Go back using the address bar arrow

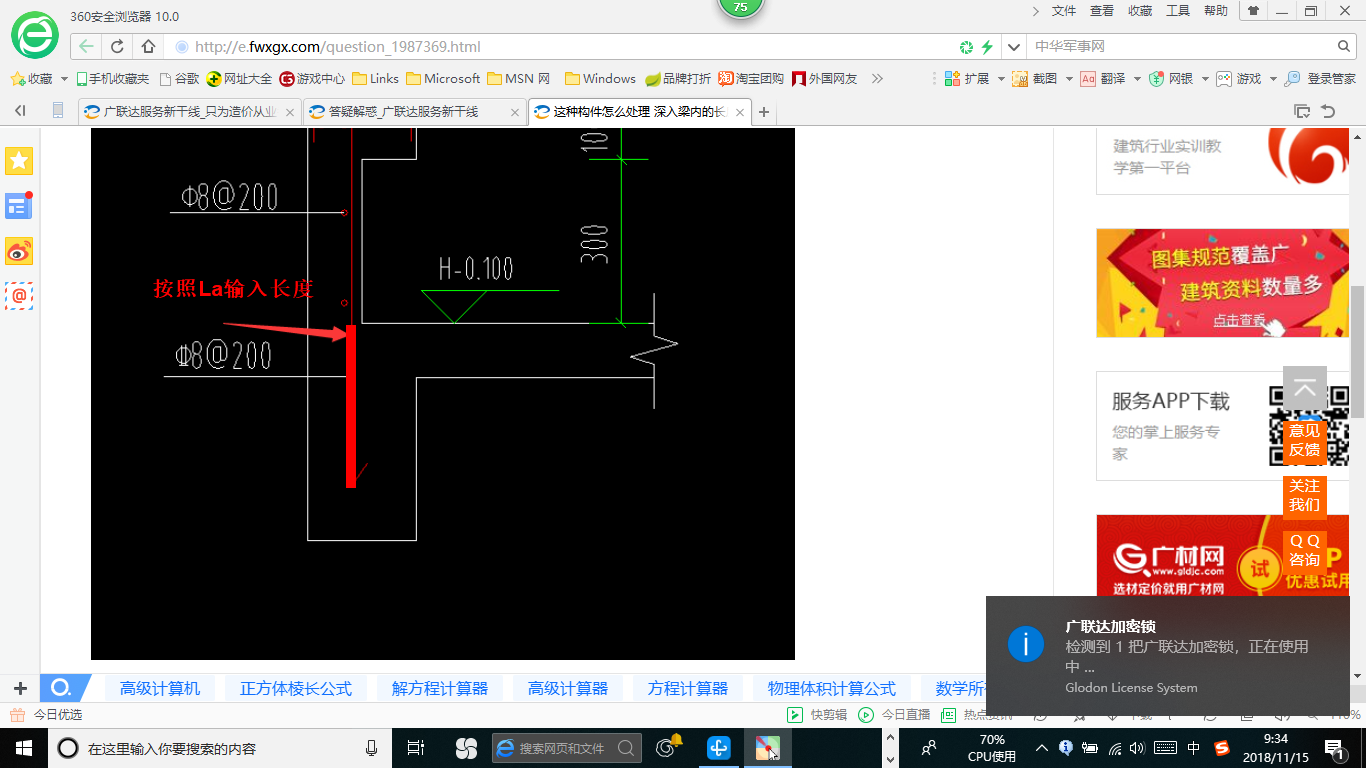click(x=87, y=47)
